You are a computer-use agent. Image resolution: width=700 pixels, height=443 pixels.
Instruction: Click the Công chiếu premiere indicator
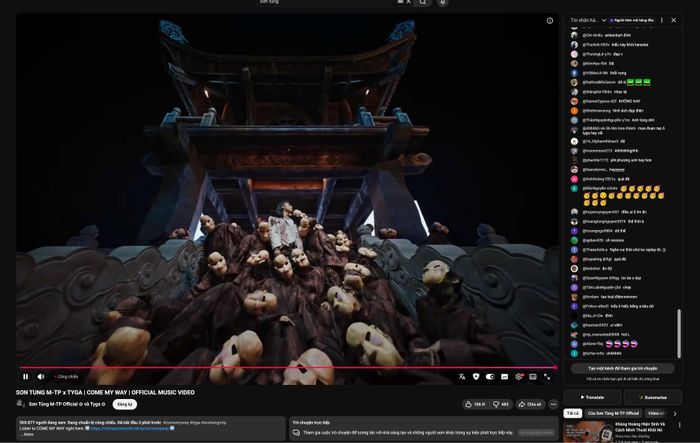(66, 376)
